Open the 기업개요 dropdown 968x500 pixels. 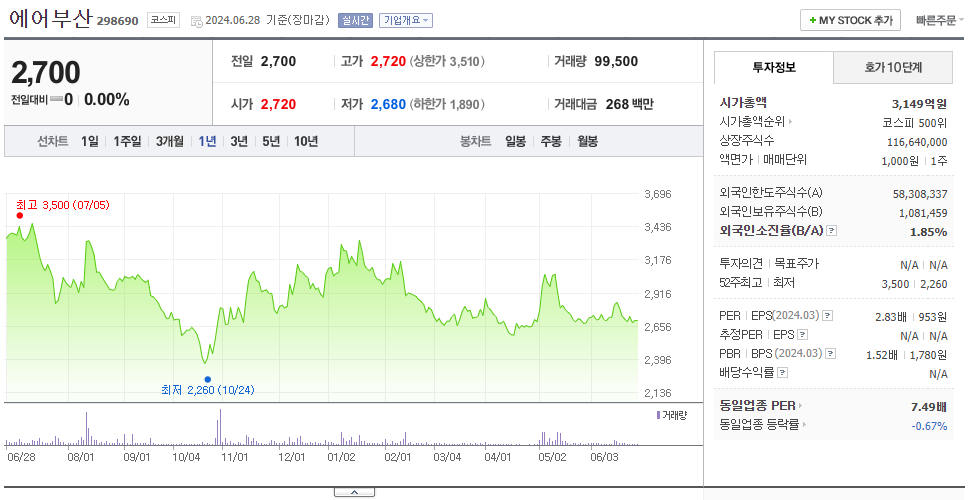pyautogui.click(x=406, y=20)
